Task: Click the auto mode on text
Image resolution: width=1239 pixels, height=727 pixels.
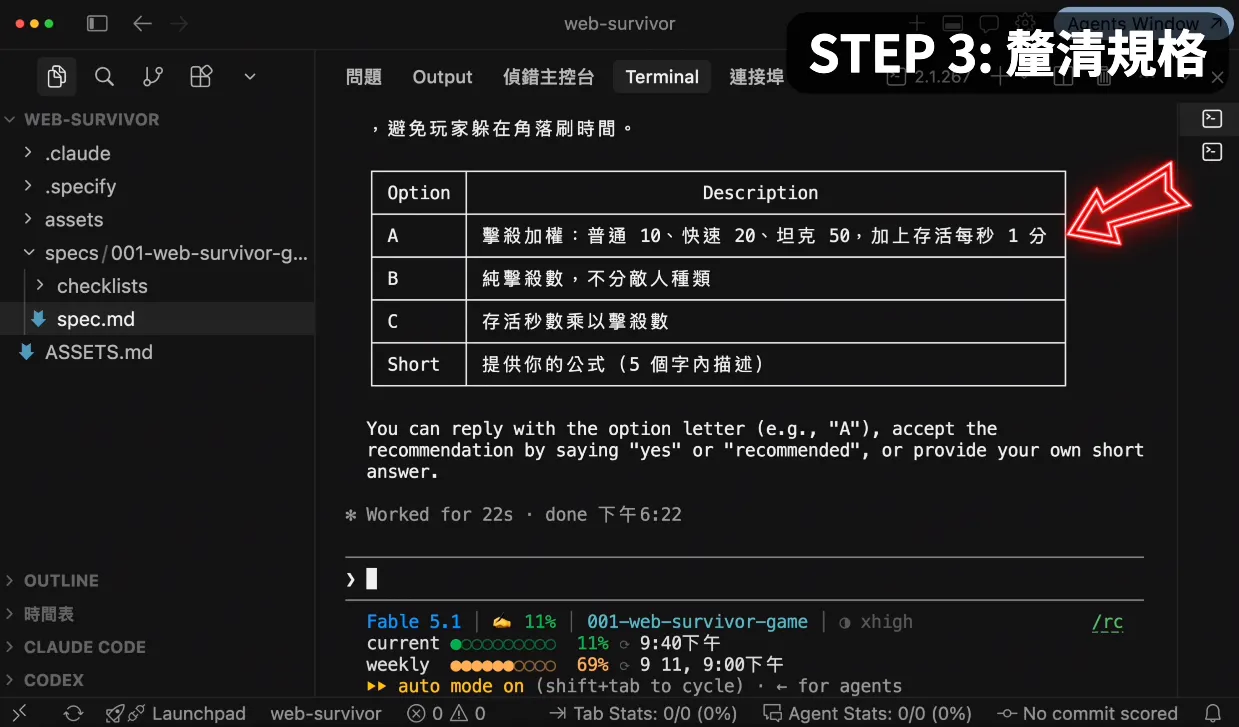Action: [460, 686]
